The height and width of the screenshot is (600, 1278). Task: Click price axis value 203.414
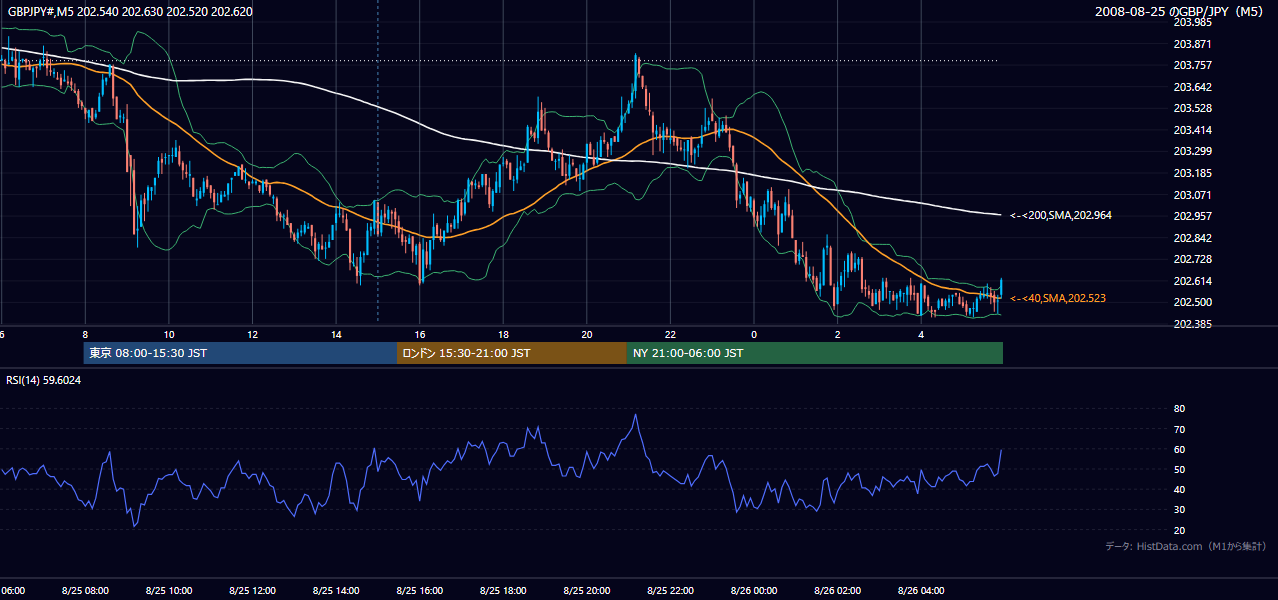click(1192, 130)
